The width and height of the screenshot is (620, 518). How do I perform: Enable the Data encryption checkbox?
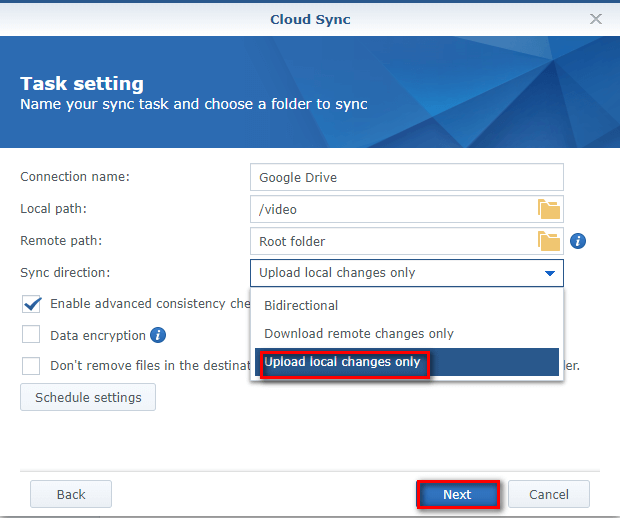click(32, 335)
